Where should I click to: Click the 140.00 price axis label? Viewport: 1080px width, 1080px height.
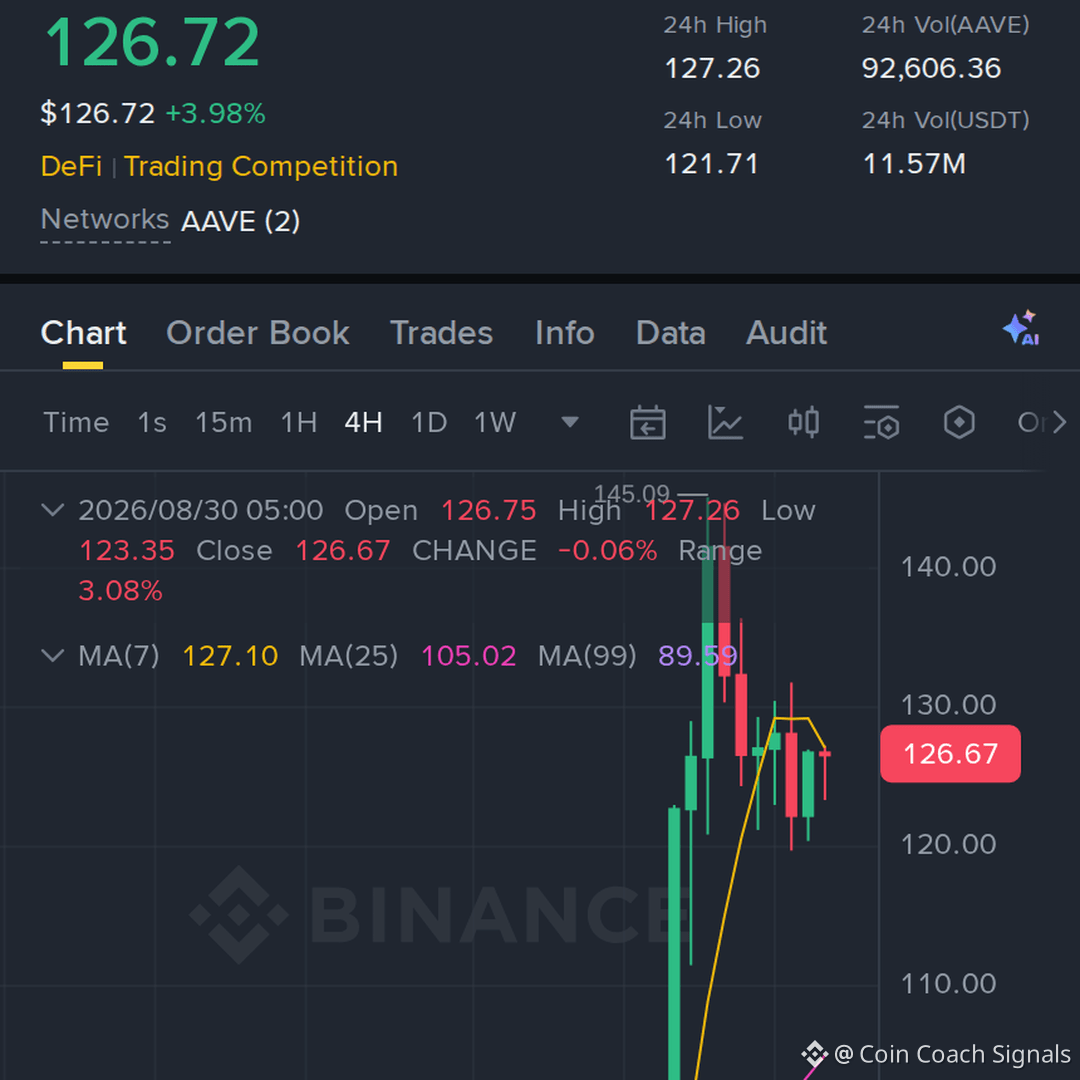point(948,567)
